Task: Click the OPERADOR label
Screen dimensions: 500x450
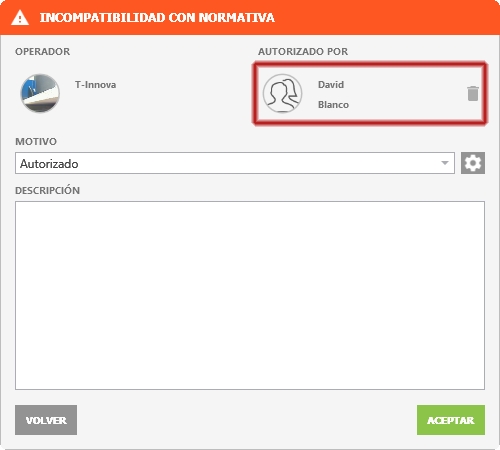Action: (43, 52)
